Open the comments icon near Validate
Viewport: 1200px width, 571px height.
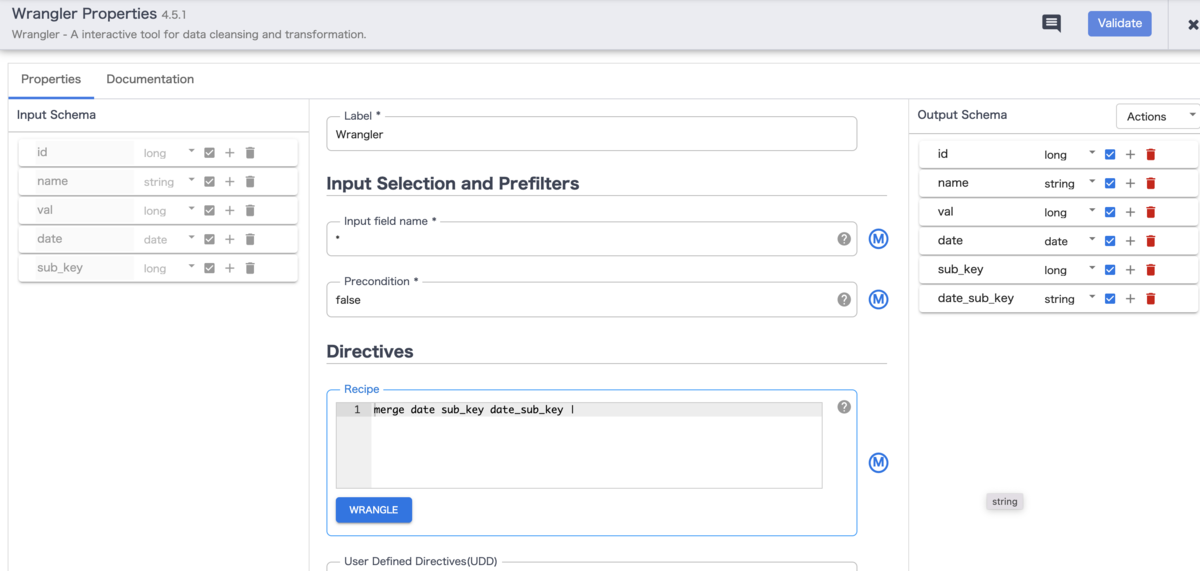point(1051,24)
